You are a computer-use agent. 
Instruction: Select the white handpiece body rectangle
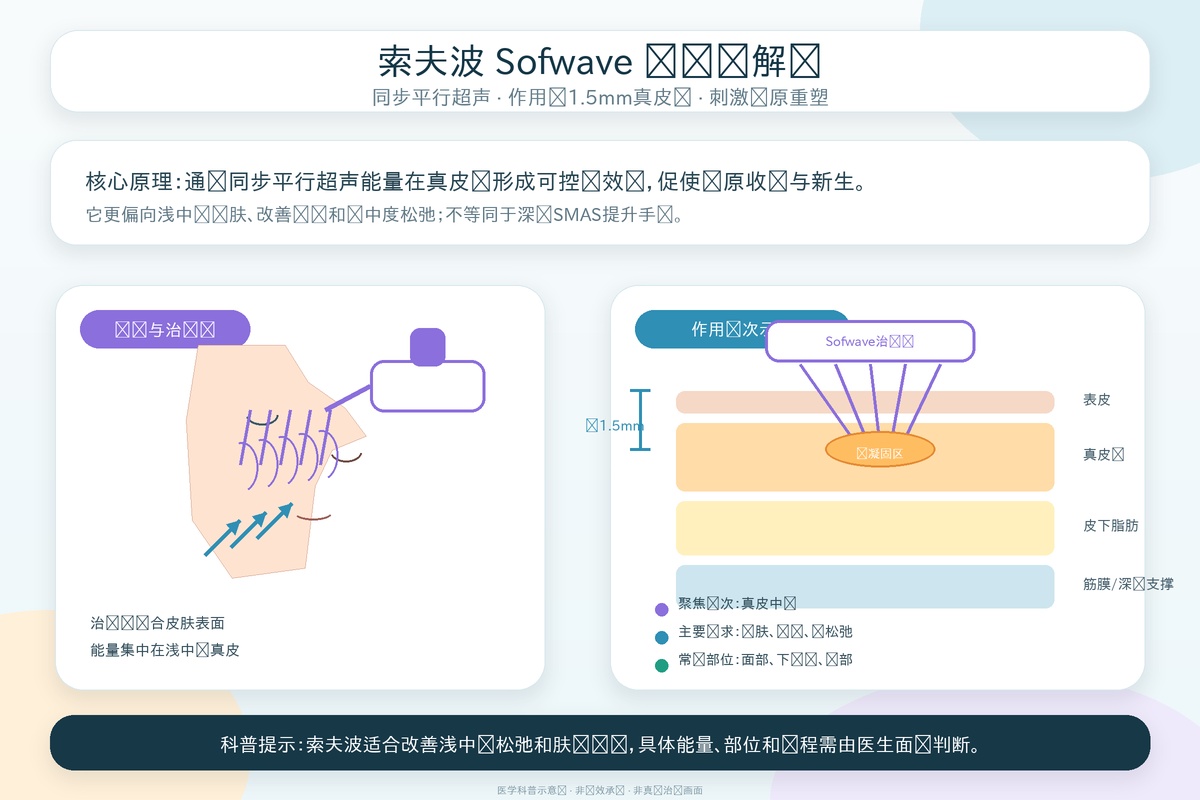428,386
